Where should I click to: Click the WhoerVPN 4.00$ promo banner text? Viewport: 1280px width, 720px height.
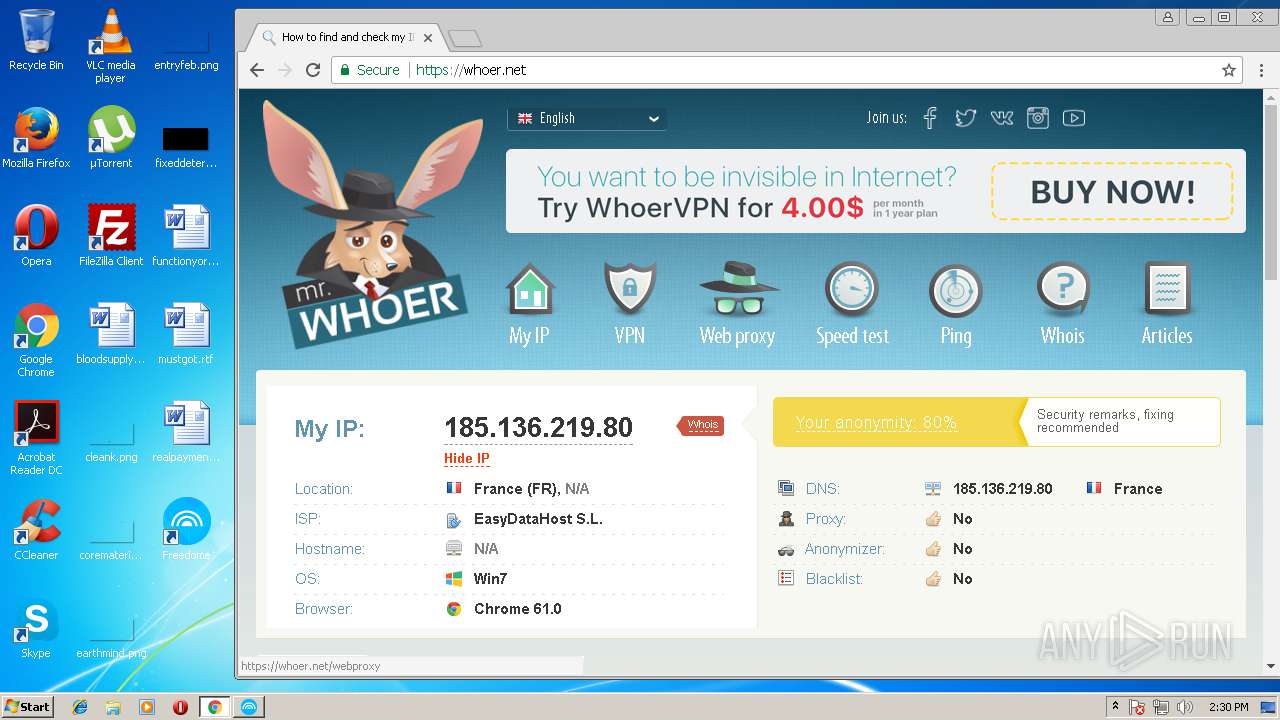pyautogui.click(x=746, y=192)
